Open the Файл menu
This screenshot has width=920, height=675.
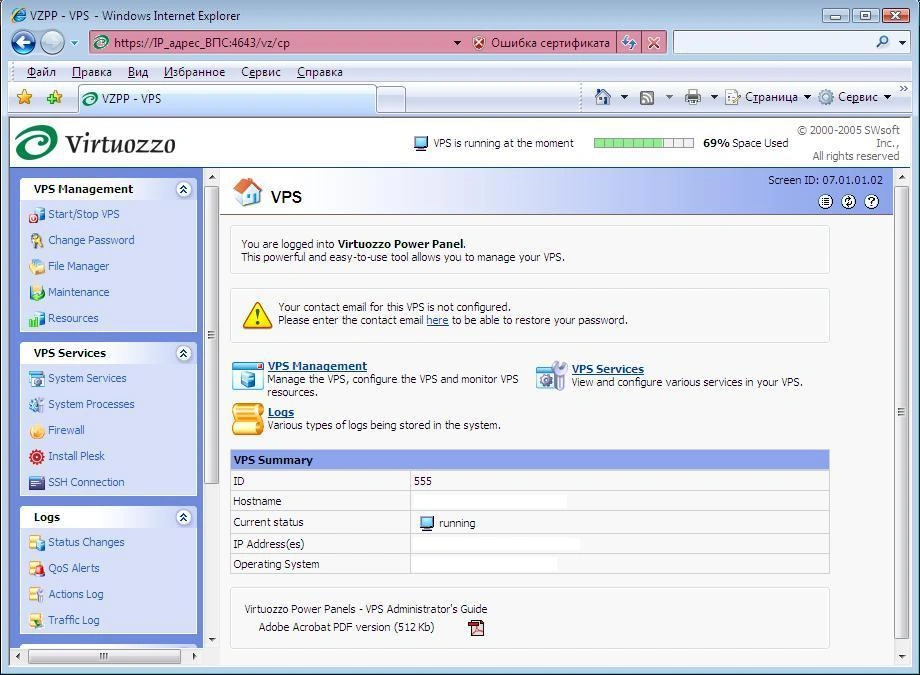click(x=41, y=72)
